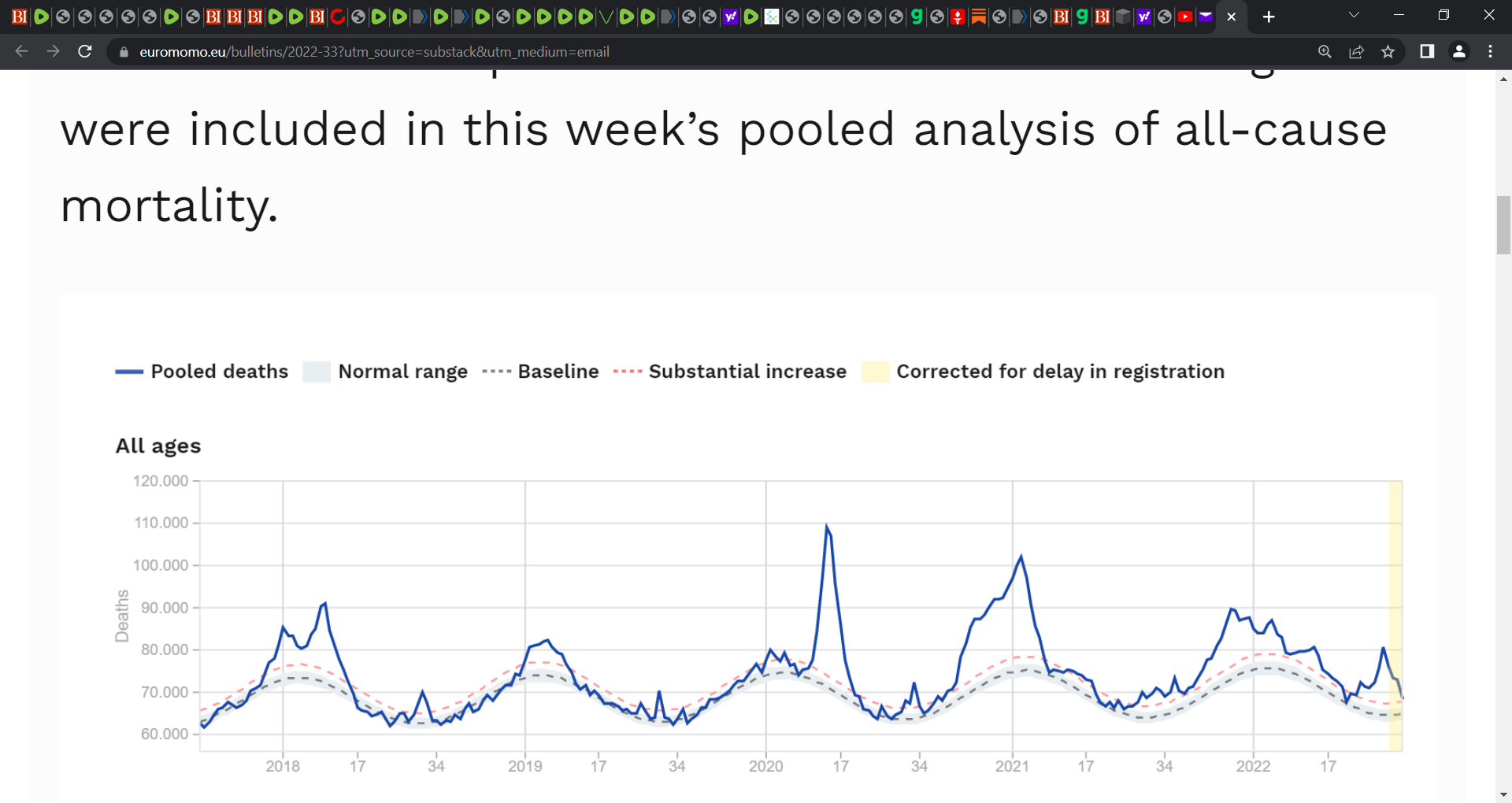Image resolution: width=1512 pixels, height=803 pixels.
Task: Share this page using the share icon
Action: pos(1356,51)
